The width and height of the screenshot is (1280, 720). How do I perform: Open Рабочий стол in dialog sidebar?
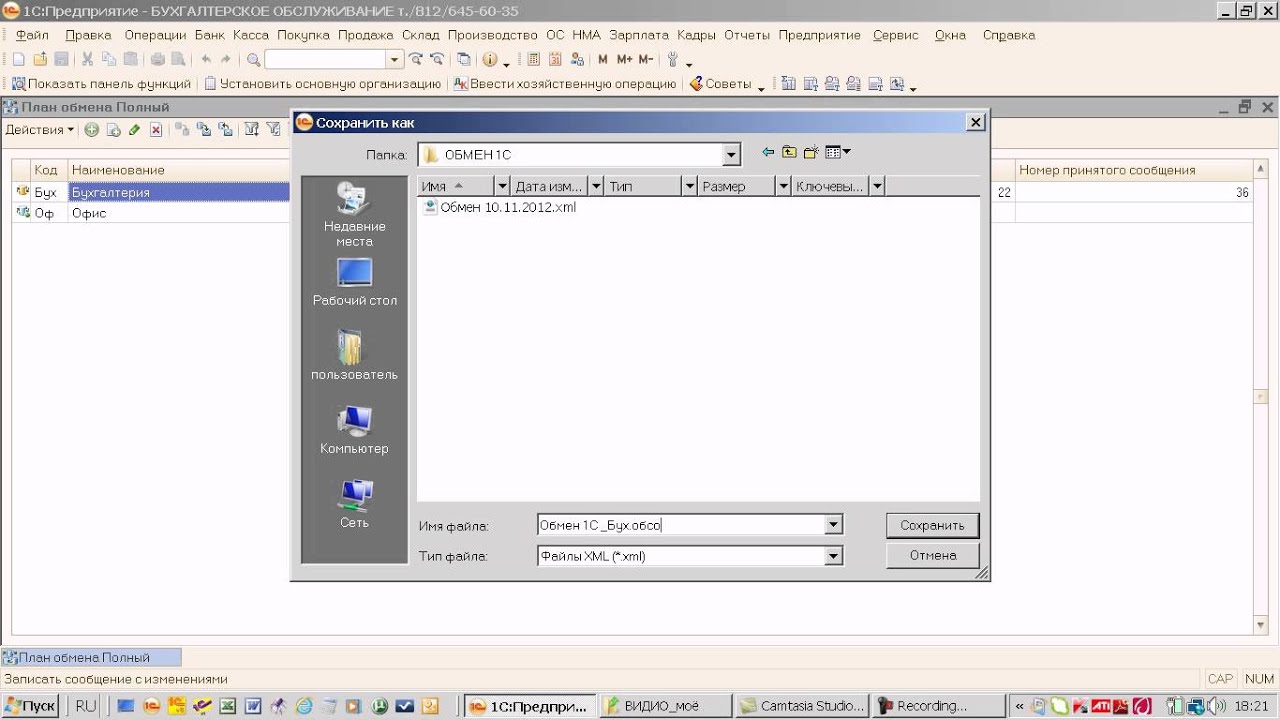coord(354,282)
